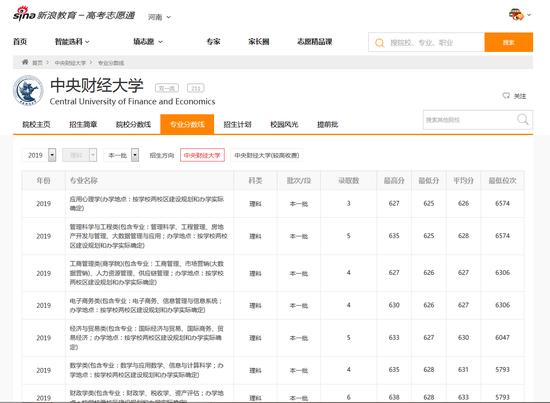Click the 双一流 tag
550x403 pixels.
[167, 88]
